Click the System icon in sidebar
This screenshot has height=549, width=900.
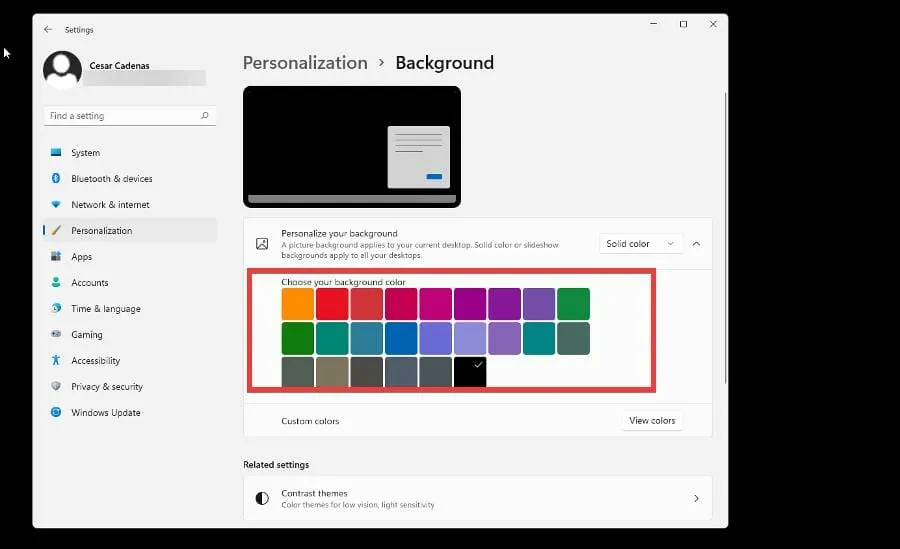(56, 153)
